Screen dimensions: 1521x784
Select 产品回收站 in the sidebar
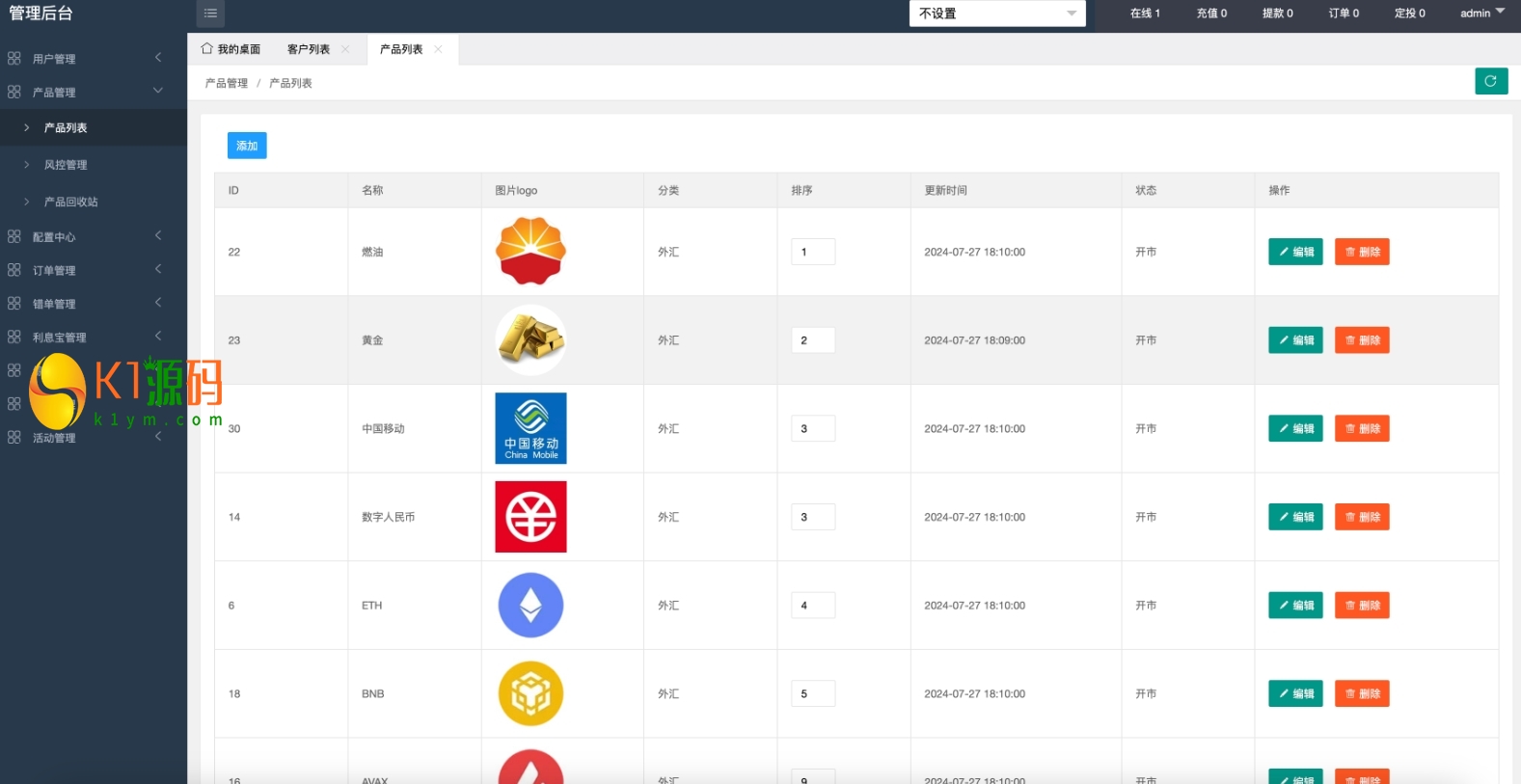tap(94, 202)
